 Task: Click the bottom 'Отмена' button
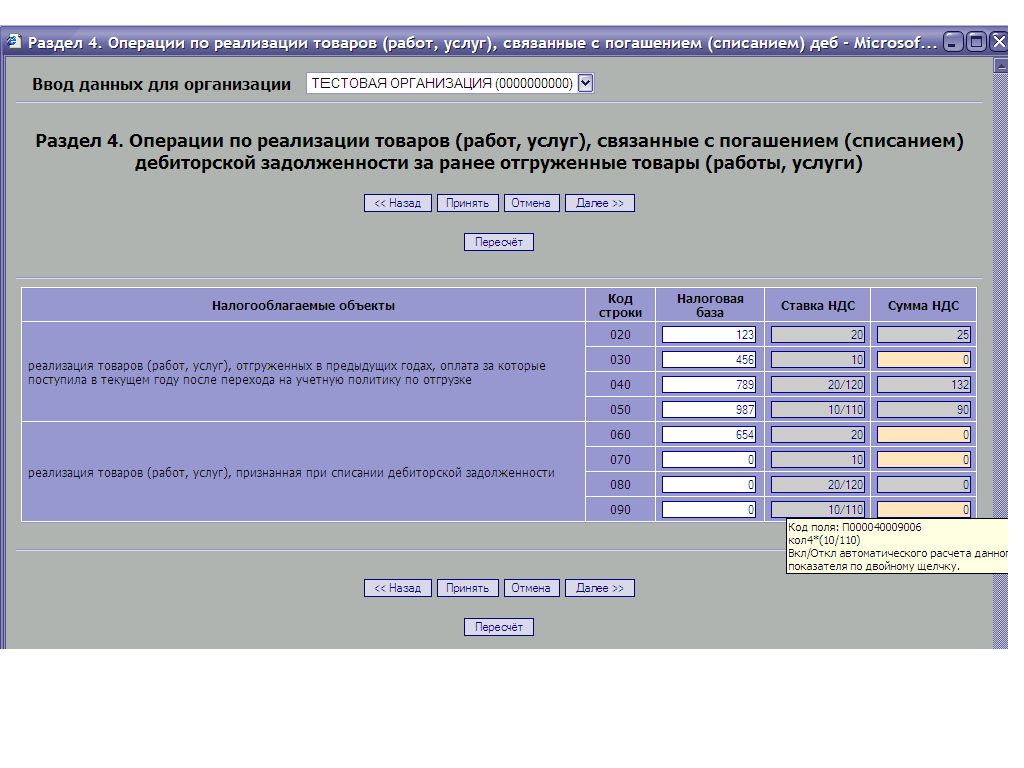pos(531,588)
